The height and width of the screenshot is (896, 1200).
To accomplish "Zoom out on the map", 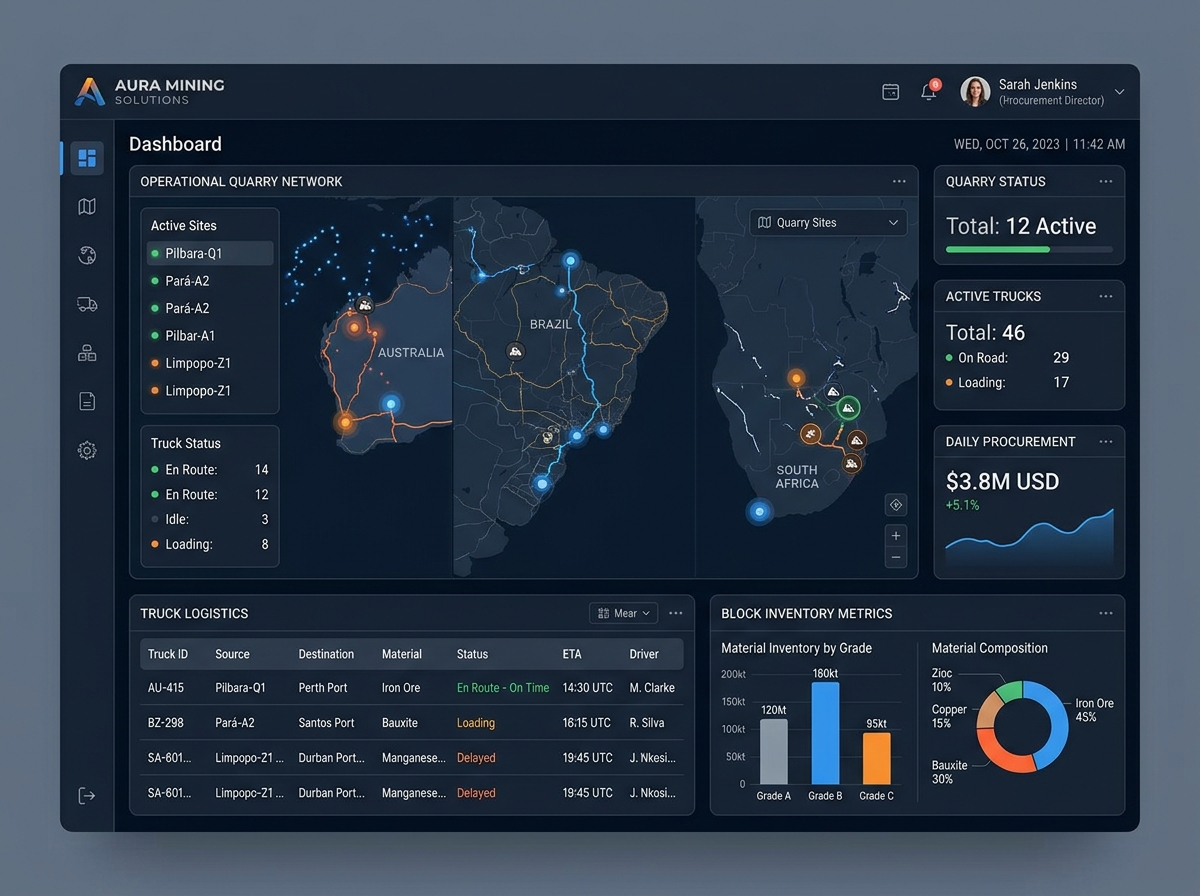I will coord(896,557).
